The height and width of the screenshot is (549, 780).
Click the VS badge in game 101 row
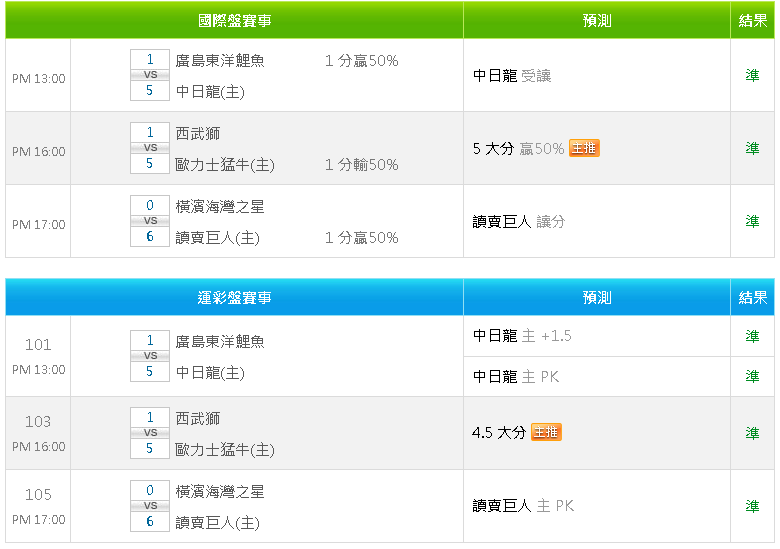[150, 356]
